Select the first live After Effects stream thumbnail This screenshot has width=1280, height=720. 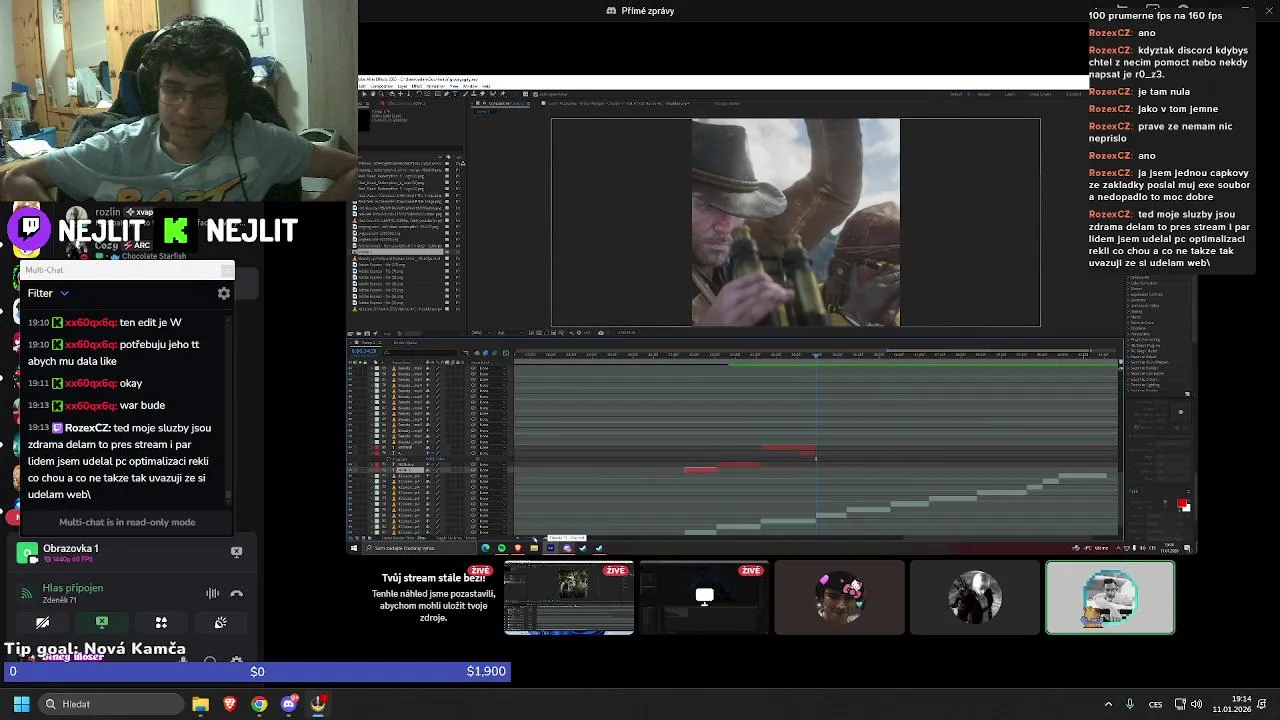point(569,598)
